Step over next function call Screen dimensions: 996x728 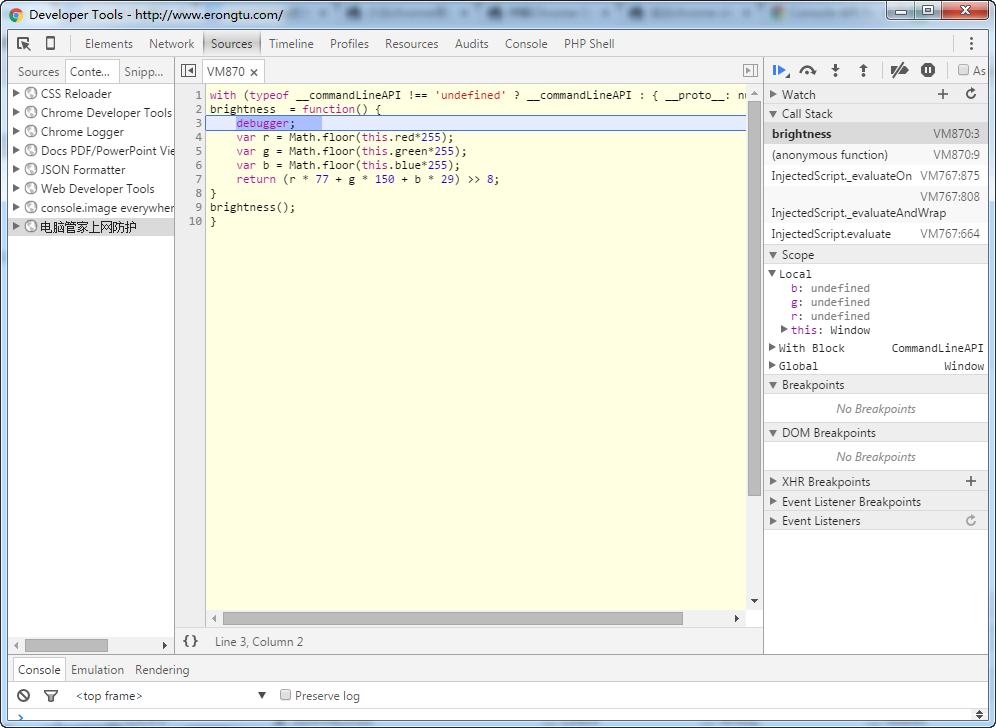tap(808, 70)
